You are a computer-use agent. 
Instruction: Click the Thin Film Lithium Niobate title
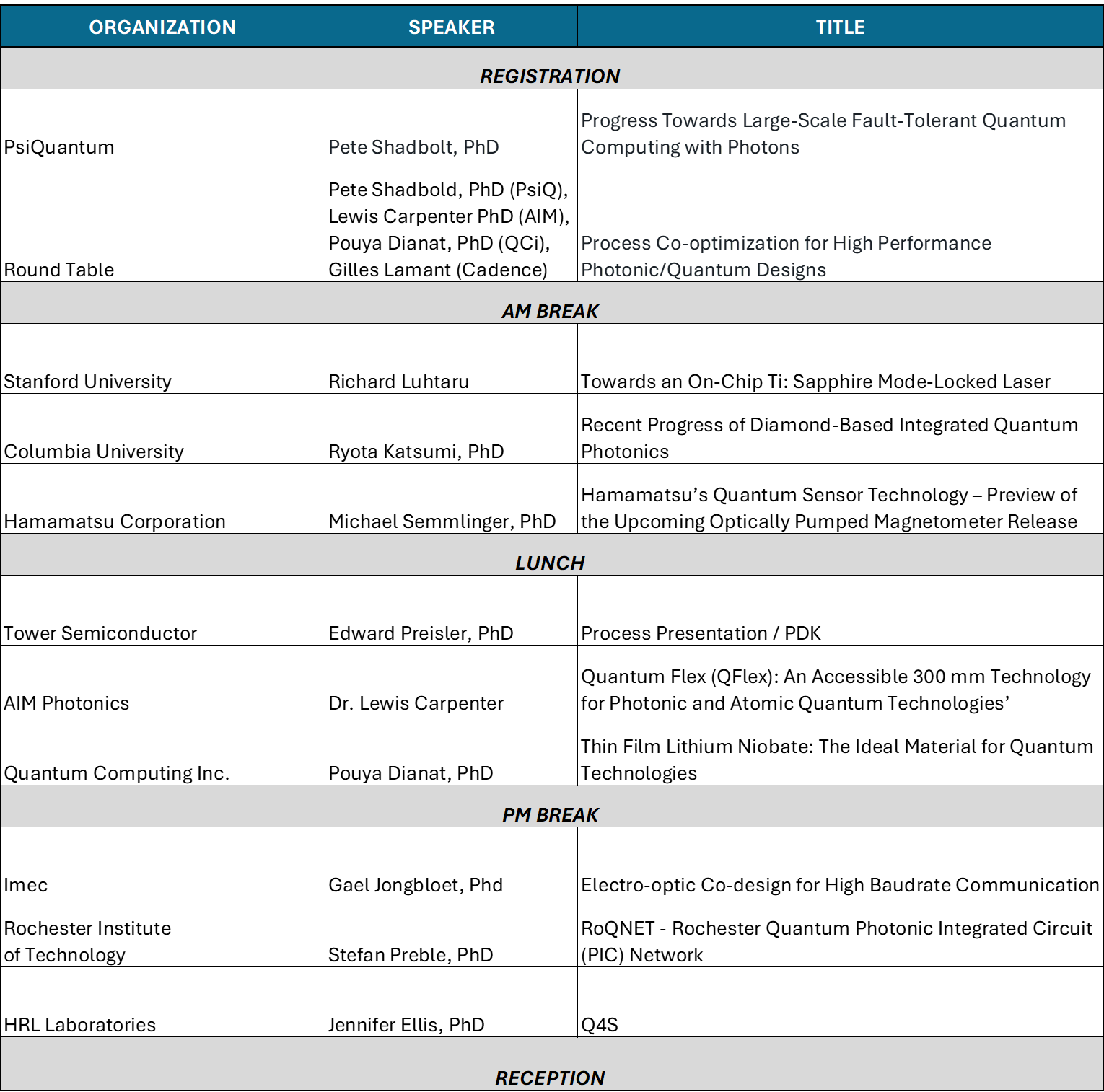click(840, 750)
